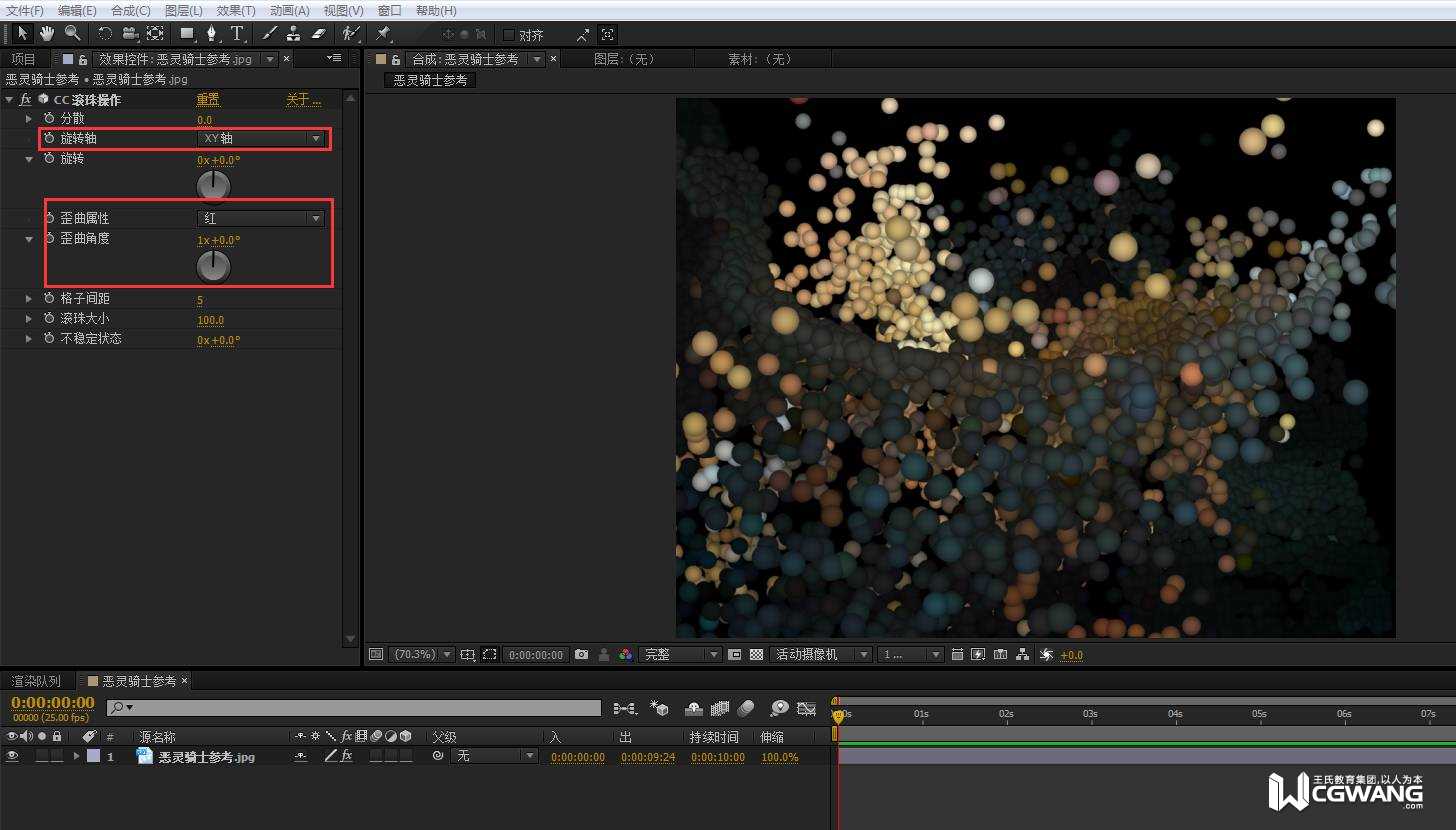Image resolution: width=1456 pixels, height=830 pixels.
Task: Toggle the transparency grid in viewer
Action: click(756, 654)
